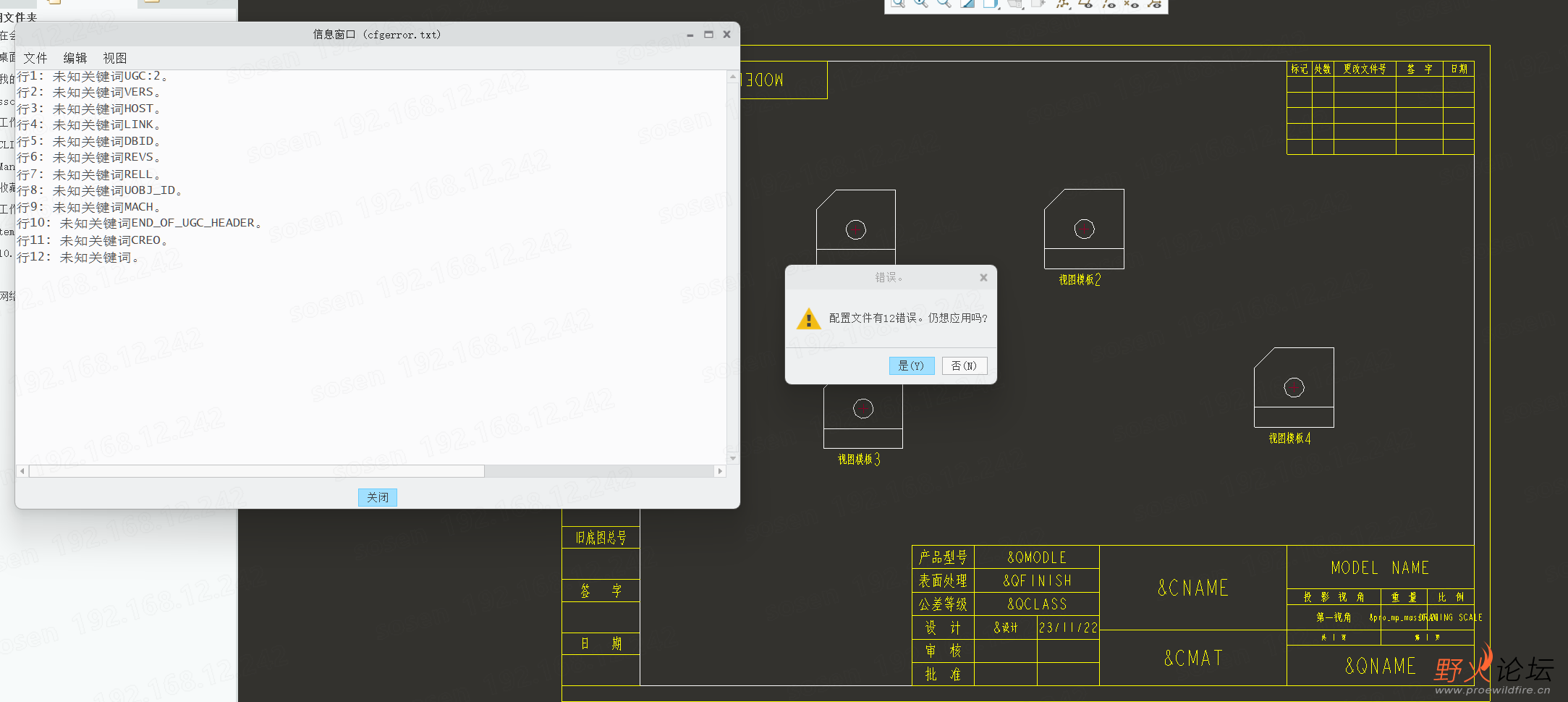Select line 8 unknown keyword UOBJ_ID

pos(99,190)
